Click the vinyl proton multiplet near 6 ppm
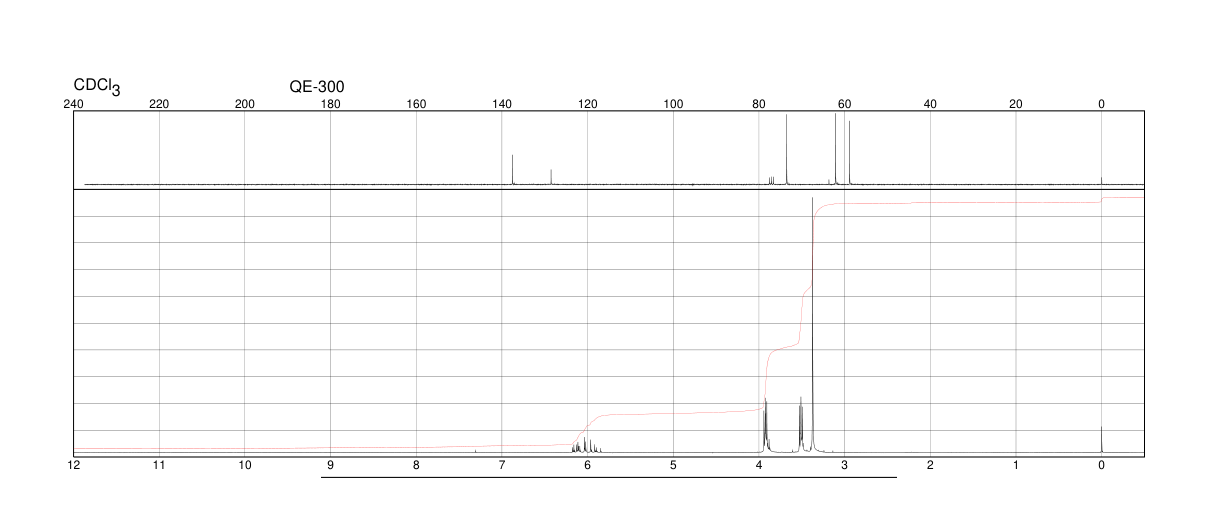This screenshot has height=528, width=1224. pyautogui.click(x=586, y=445)
